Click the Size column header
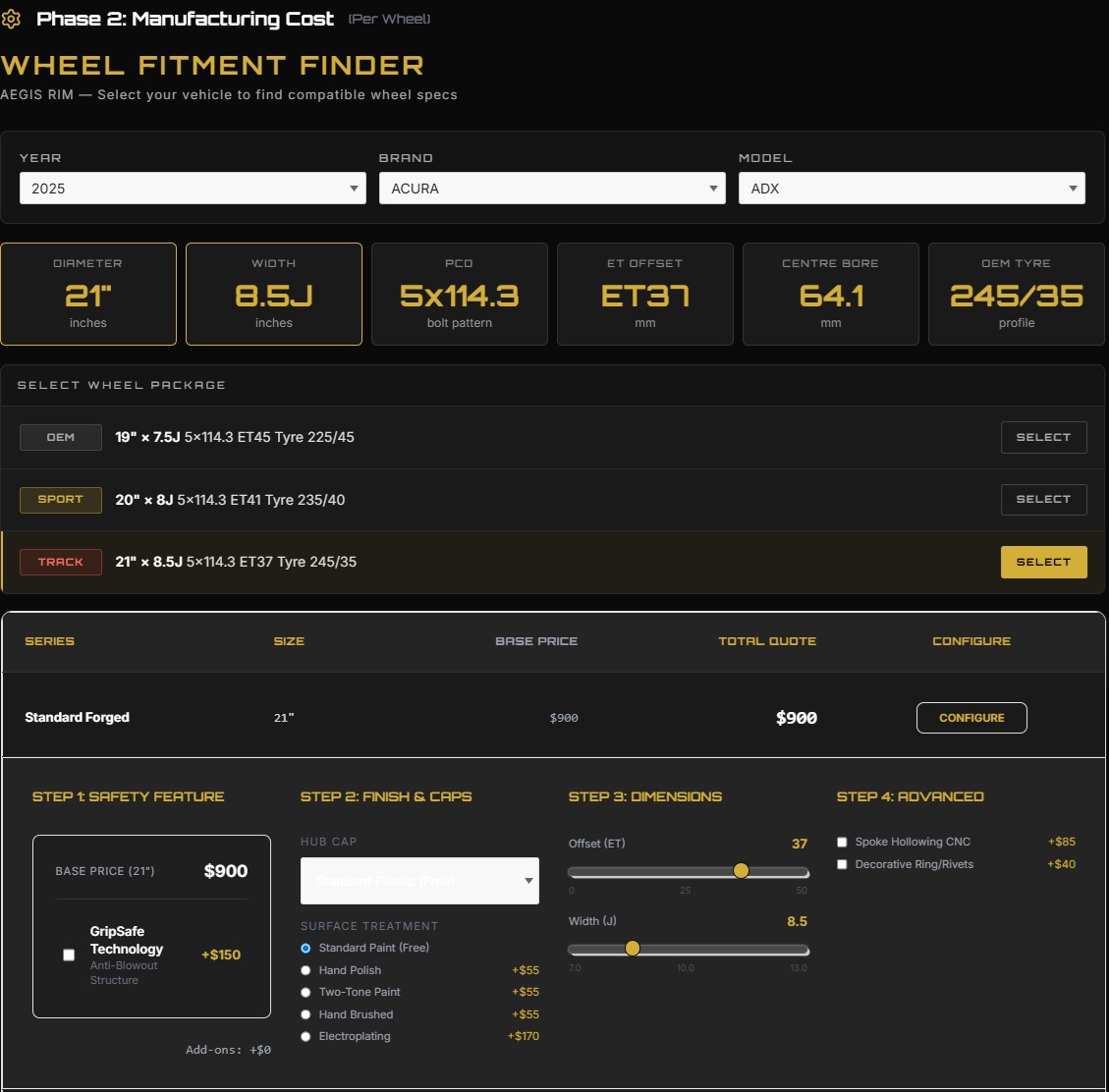Viewport: 1109px width, 1092px height. pos(289,641)
